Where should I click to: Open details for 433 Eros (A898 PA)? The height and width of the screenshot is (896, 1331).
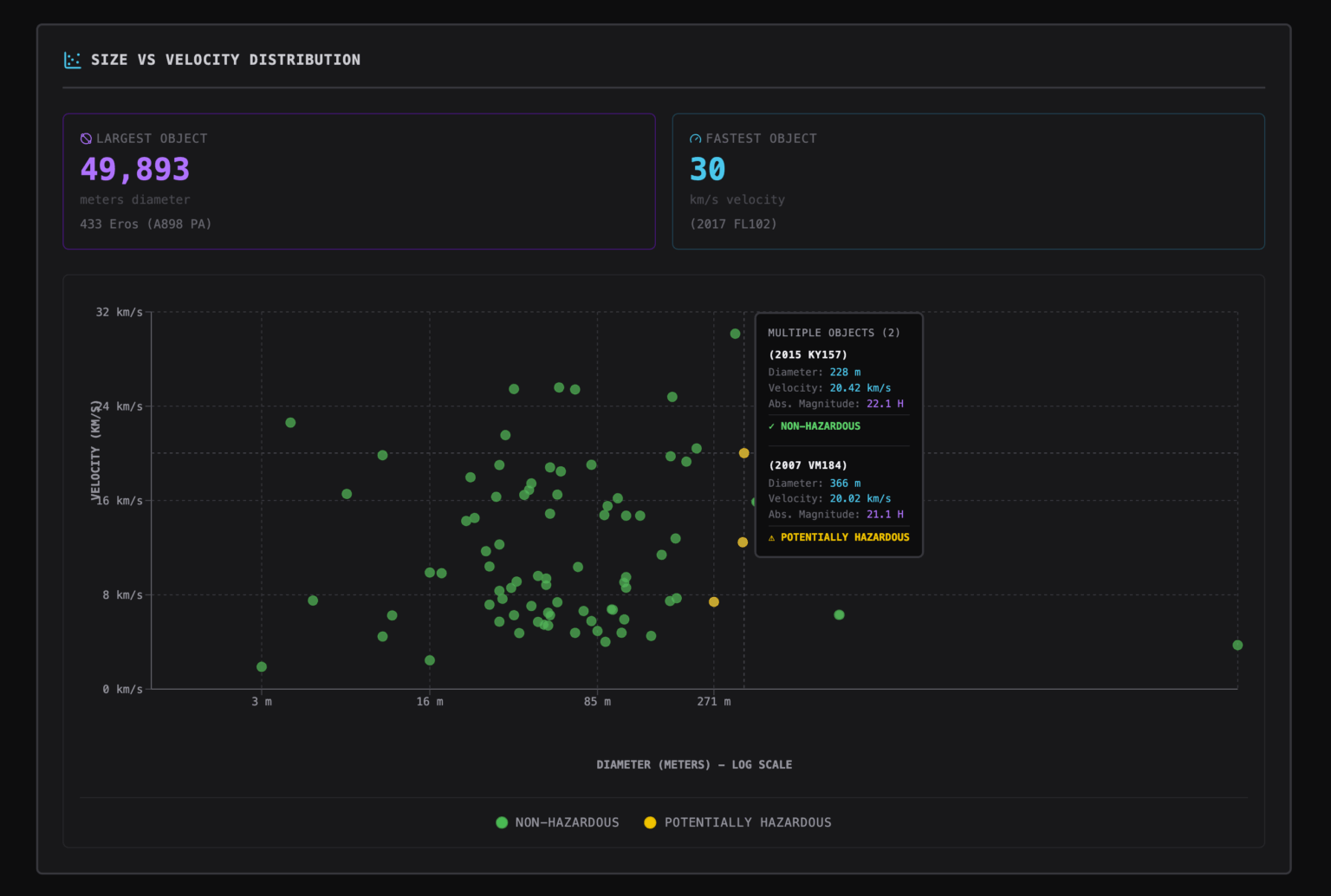146,224
